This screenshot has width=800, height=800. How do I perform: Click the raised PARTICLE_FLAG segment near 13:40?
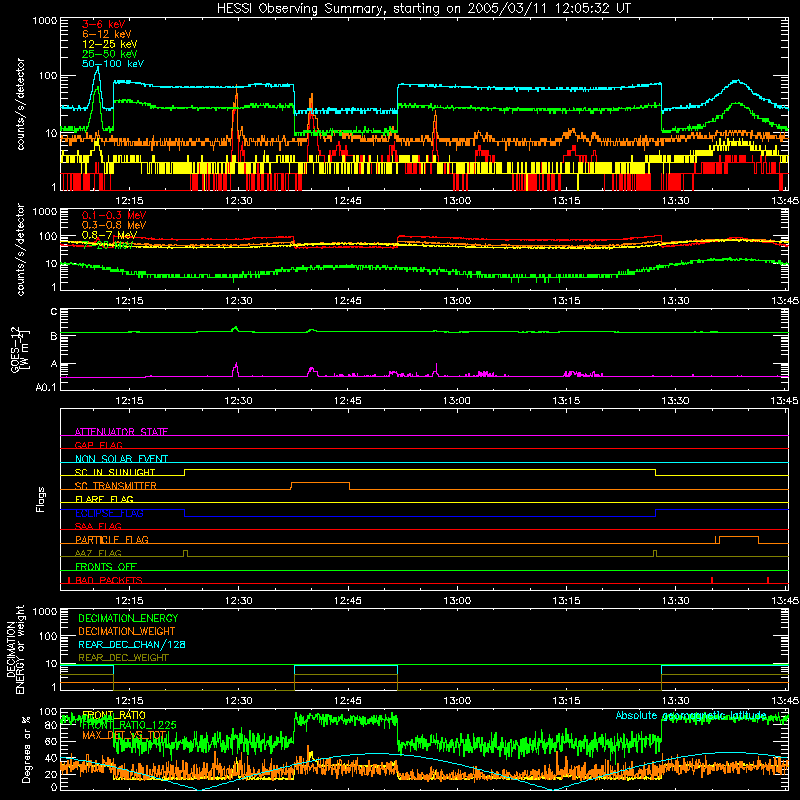click(739, 537)
